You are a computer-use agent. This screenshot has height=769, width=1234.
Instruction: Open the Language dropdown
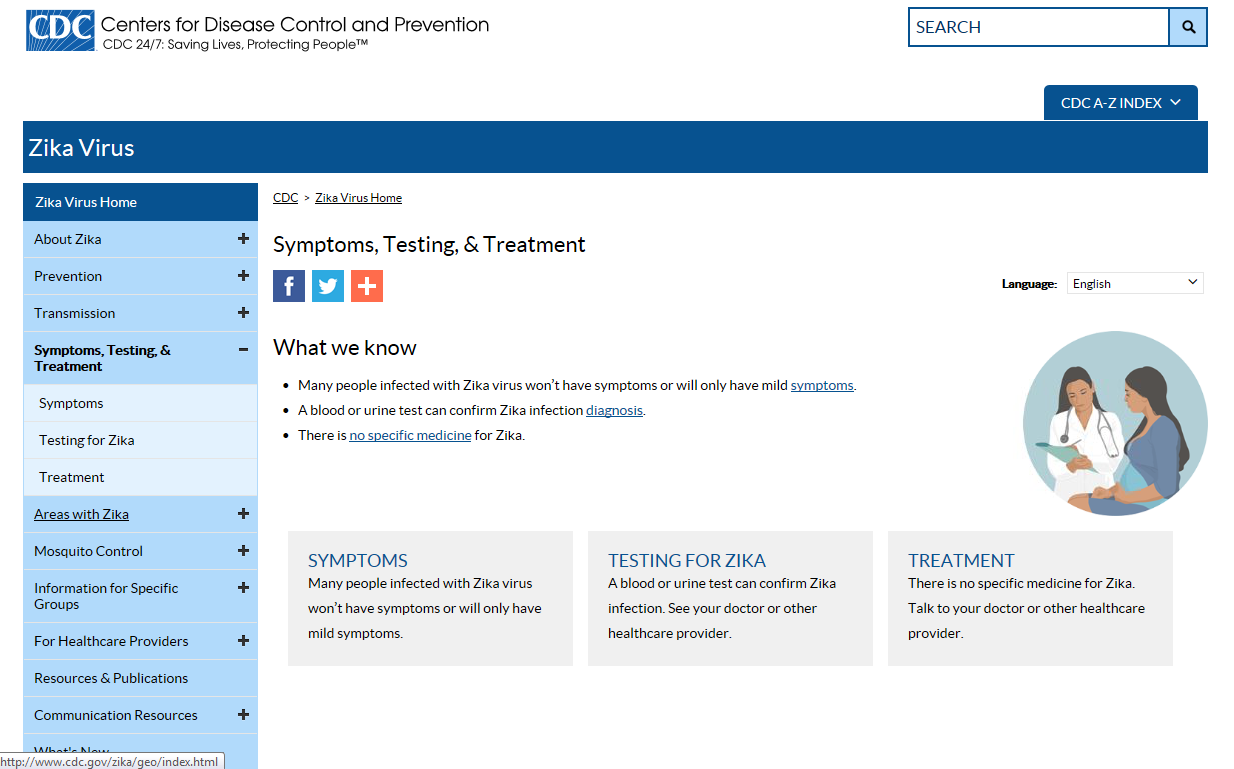[1135, 283]
